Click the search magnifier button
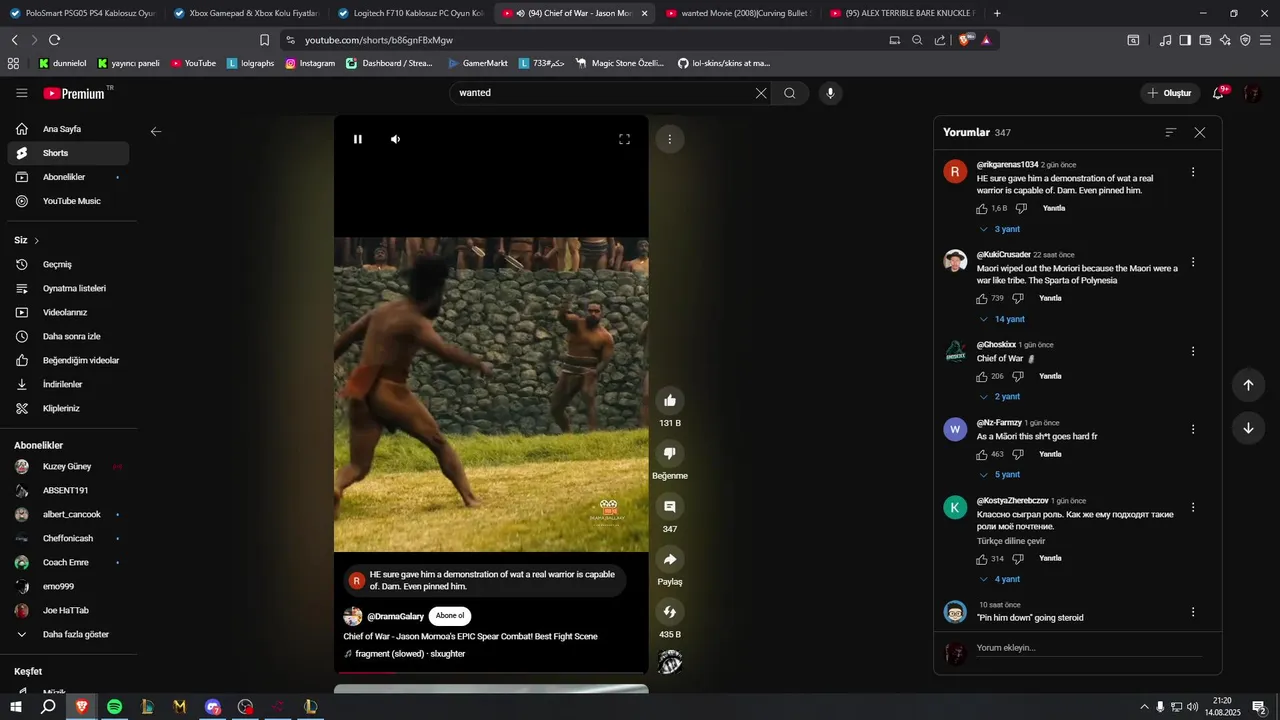1280x720 pixels. pos(790,93)
